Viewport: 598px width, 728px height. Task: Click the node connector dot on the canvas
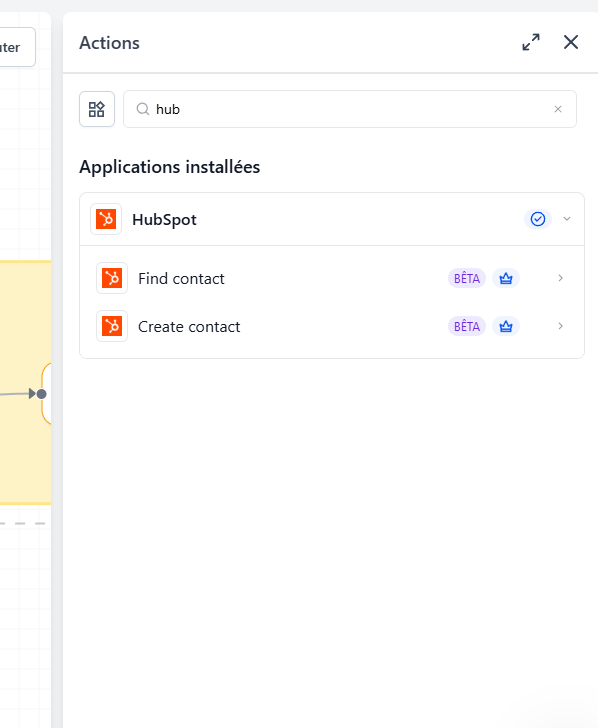pos(41,394)
